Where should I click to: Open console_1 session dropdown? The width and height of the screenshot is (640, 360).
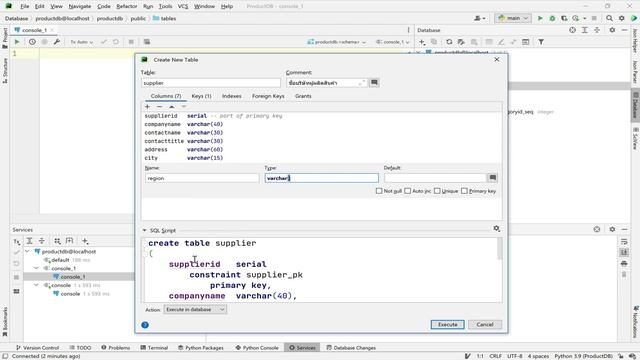pyautogui.click(x=392, y=42)
